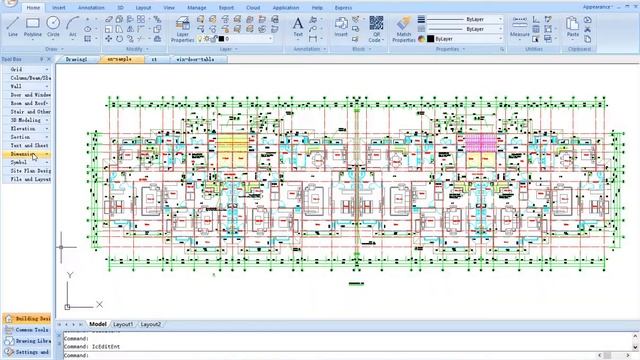
Task: Click the Array tool in Modify panel
Action: tap(141, 19)
